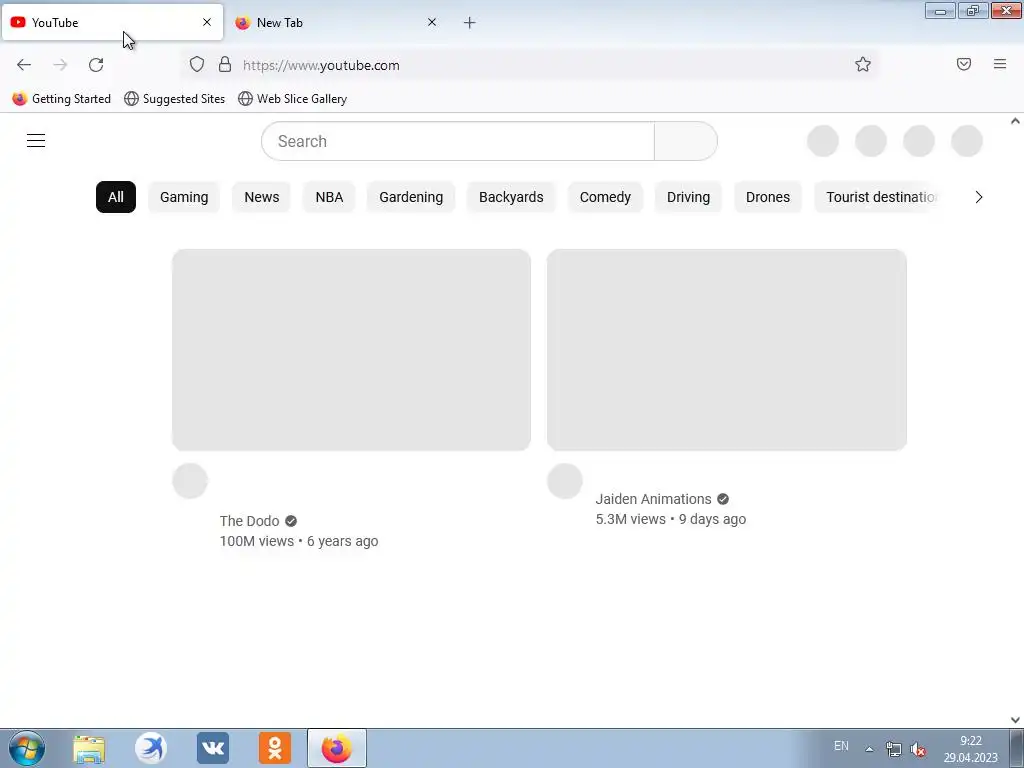Show hidden tray icons arrow
Screen dimensions: 1024x768
point(869,749)
